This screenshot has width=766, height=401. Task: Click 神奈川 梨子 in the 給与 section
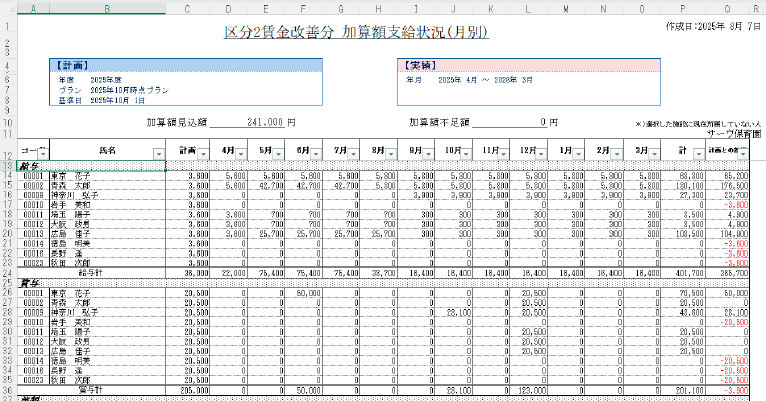pyautogui.click(x=75, y=195)
